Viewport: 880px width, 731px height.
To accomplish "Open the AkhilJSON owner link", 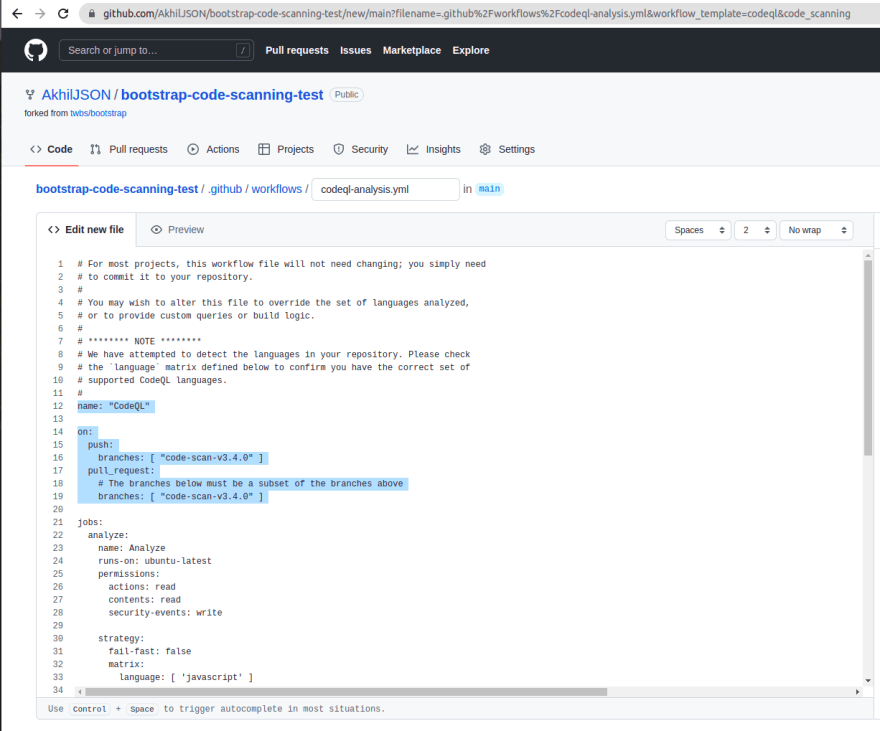I will (x=76, y=95).
